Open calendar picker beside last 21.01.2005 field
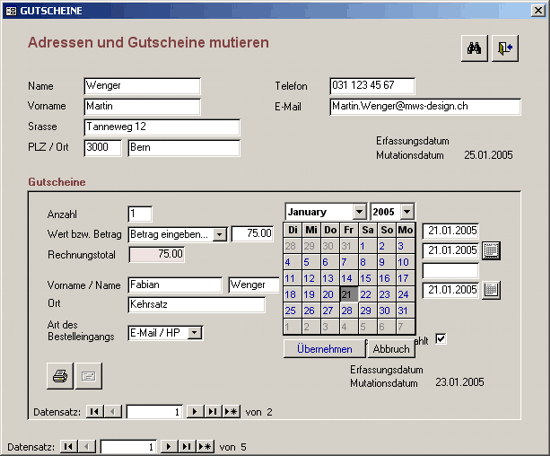The width and height of the screenshot is (550, 457). pyautogui.click(x=491, y=290)
